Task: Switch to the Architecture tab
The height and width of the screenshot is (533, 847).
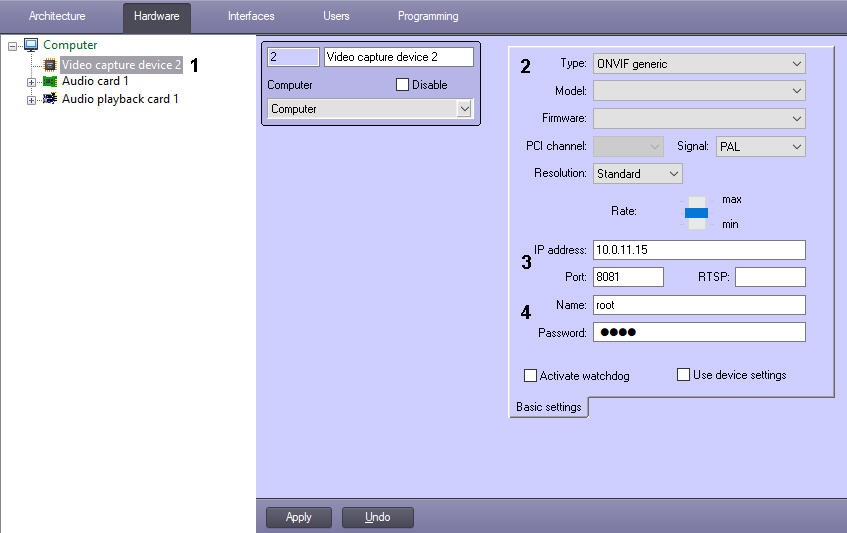Action: click(57, 16)
